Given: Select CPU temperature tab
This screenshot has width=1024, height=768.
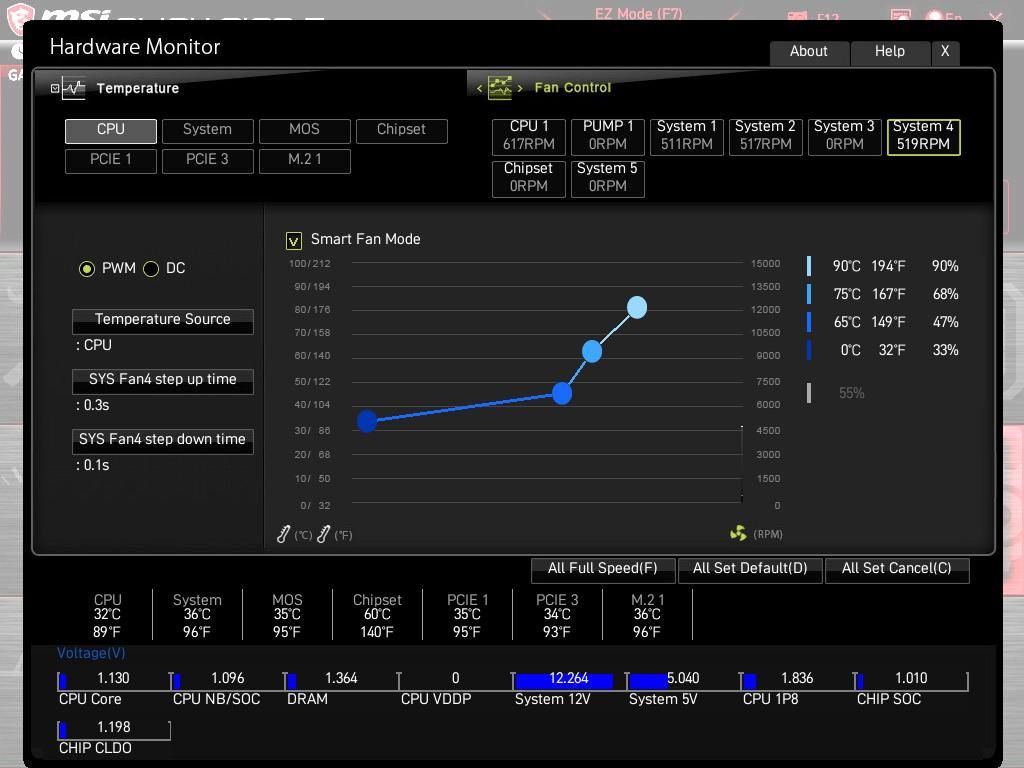Looking at the screenshot, I should 111,131.
